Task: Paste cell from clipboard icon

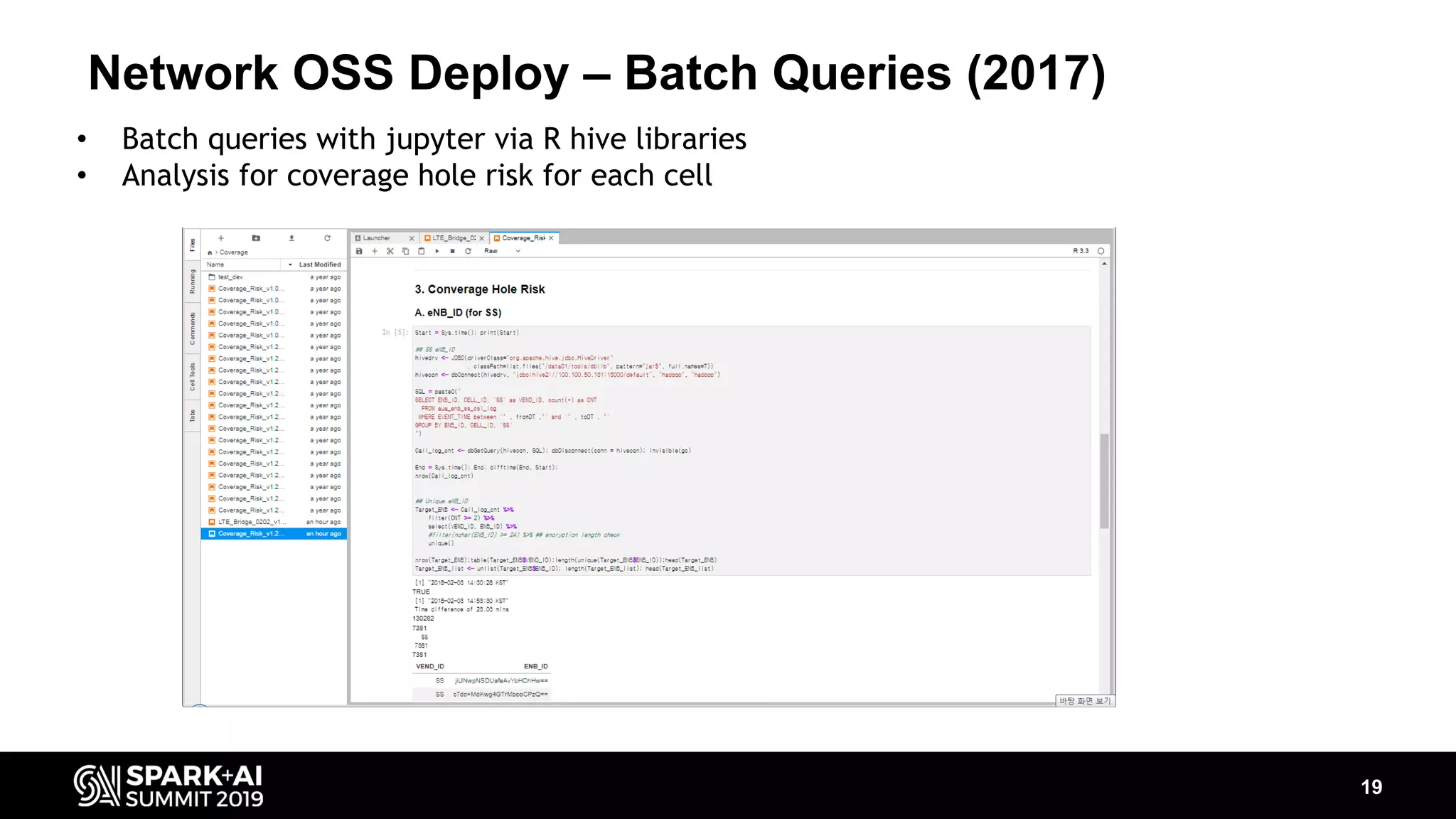Action: click(x=422, y=251)
